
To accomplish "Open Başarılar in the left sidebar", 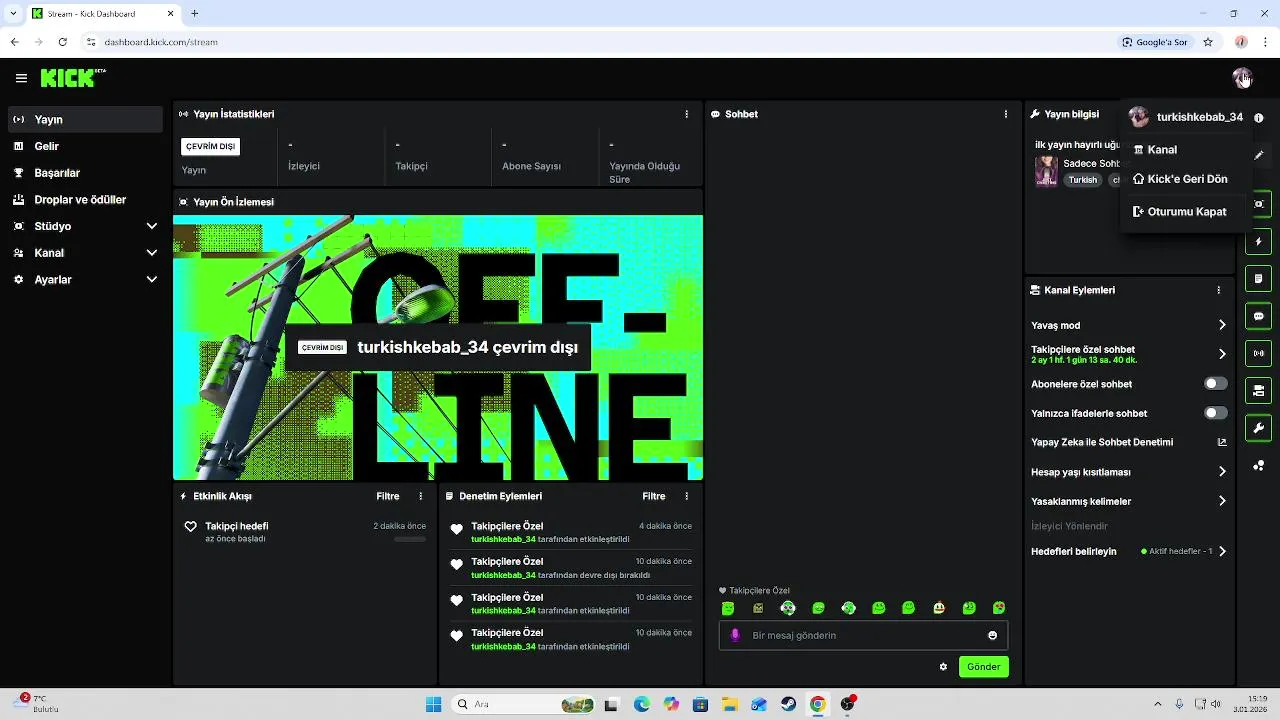I will click(85, 173).
